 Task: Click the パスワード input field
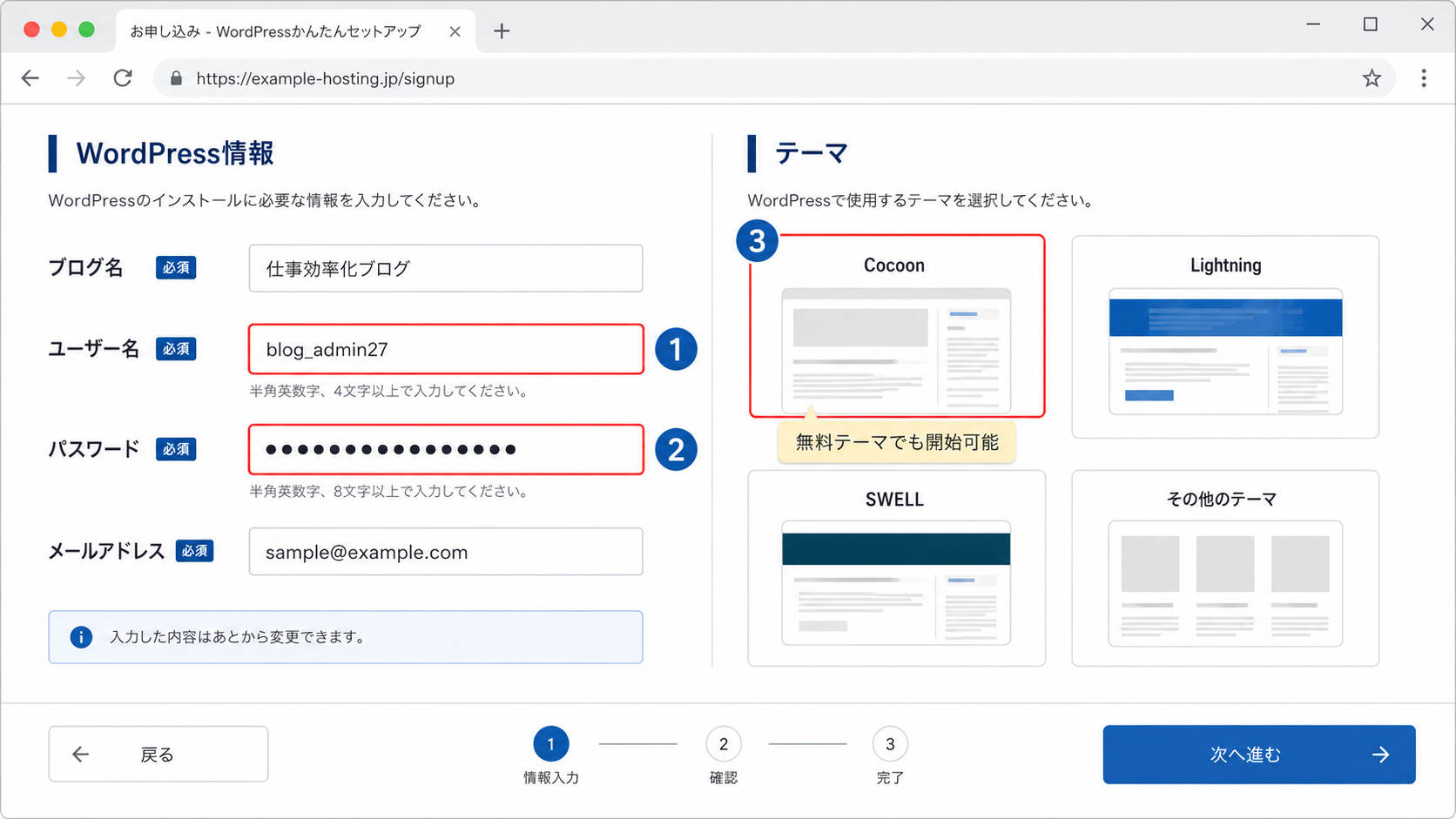(x=446, y=449)
